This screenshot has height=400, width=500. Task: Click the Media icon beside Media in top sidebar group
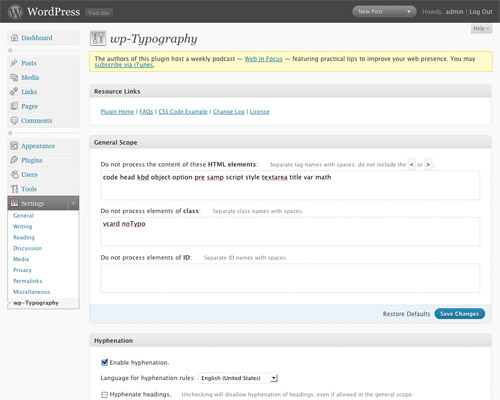pyautogui.click(x=14, y=77)
